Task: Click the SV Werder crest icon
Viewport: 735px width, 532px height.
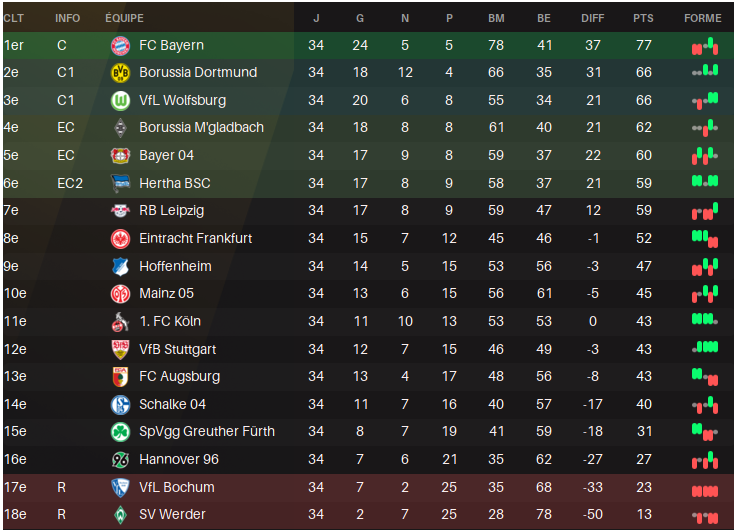Action: click(121, 515)
